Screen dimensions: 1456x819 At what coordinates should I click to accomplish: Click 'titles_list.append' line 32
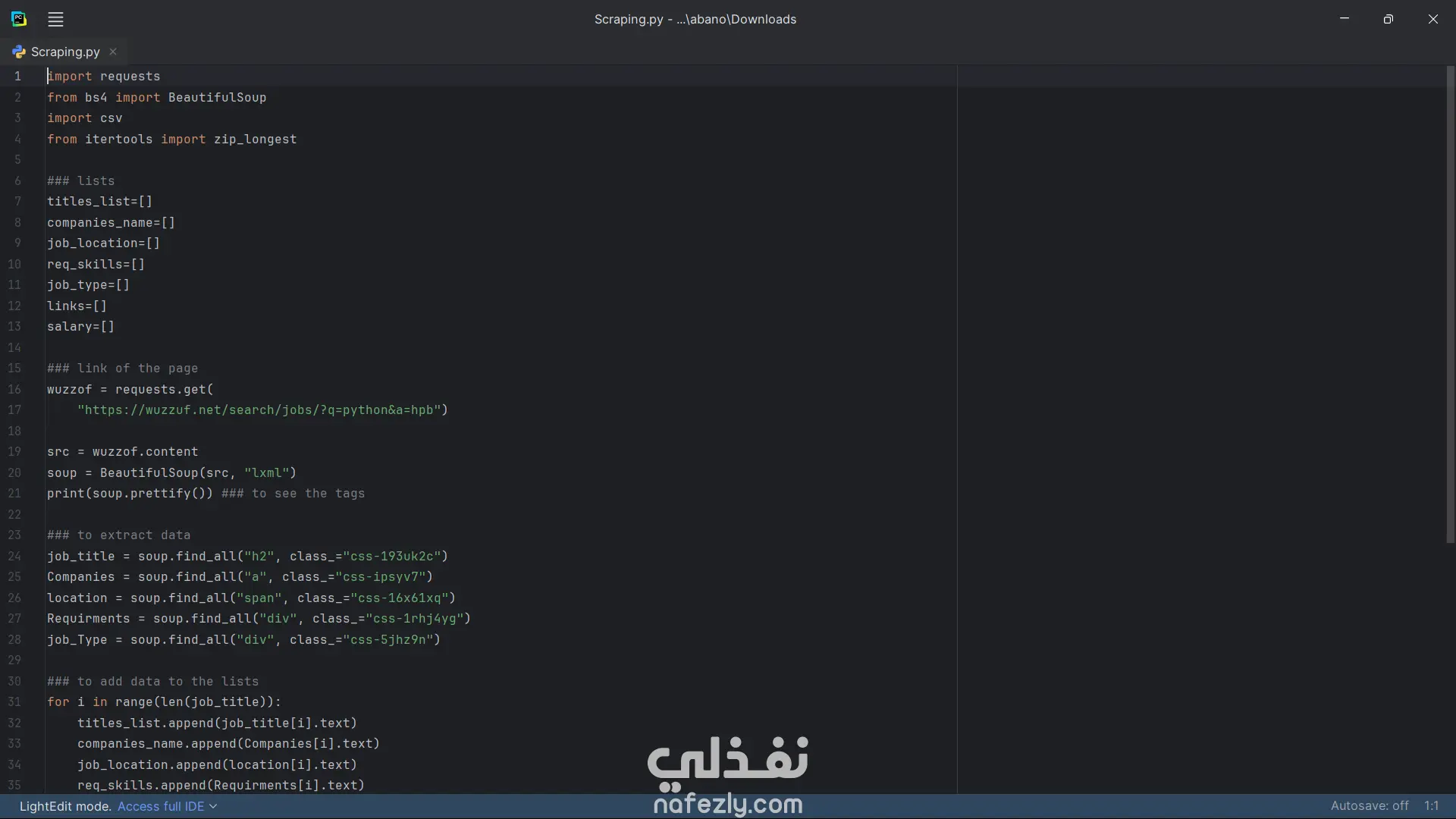click(217, 723)
